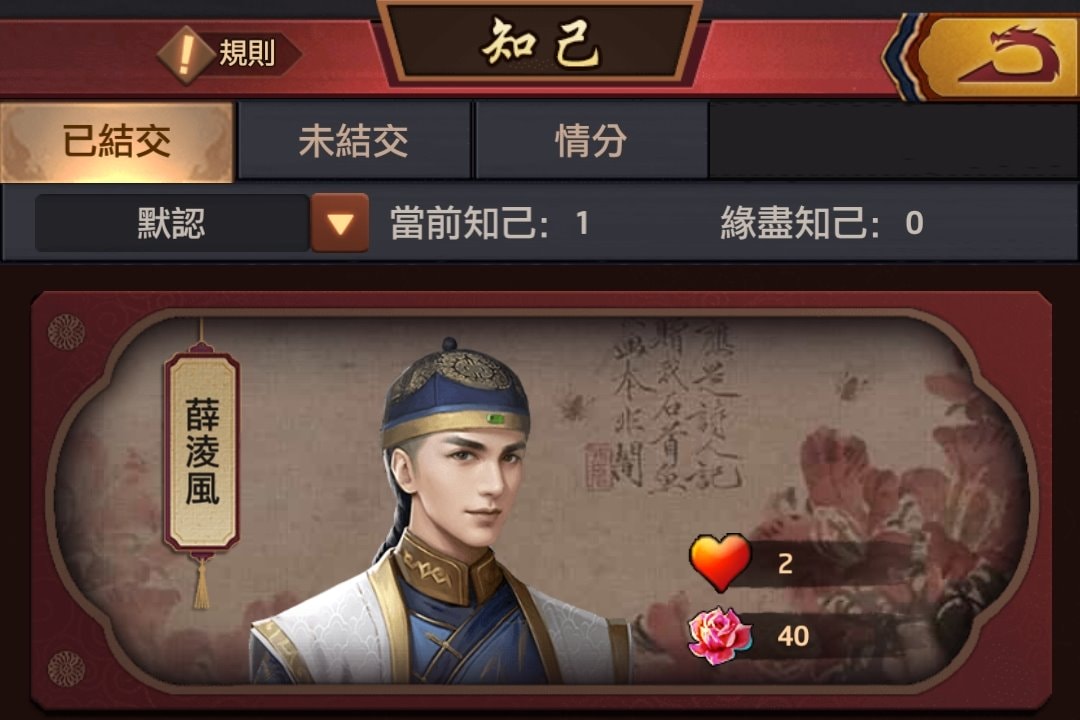Tap the pink rose flower icon
Screen dimensions: 1080x720
click(719, 635)
